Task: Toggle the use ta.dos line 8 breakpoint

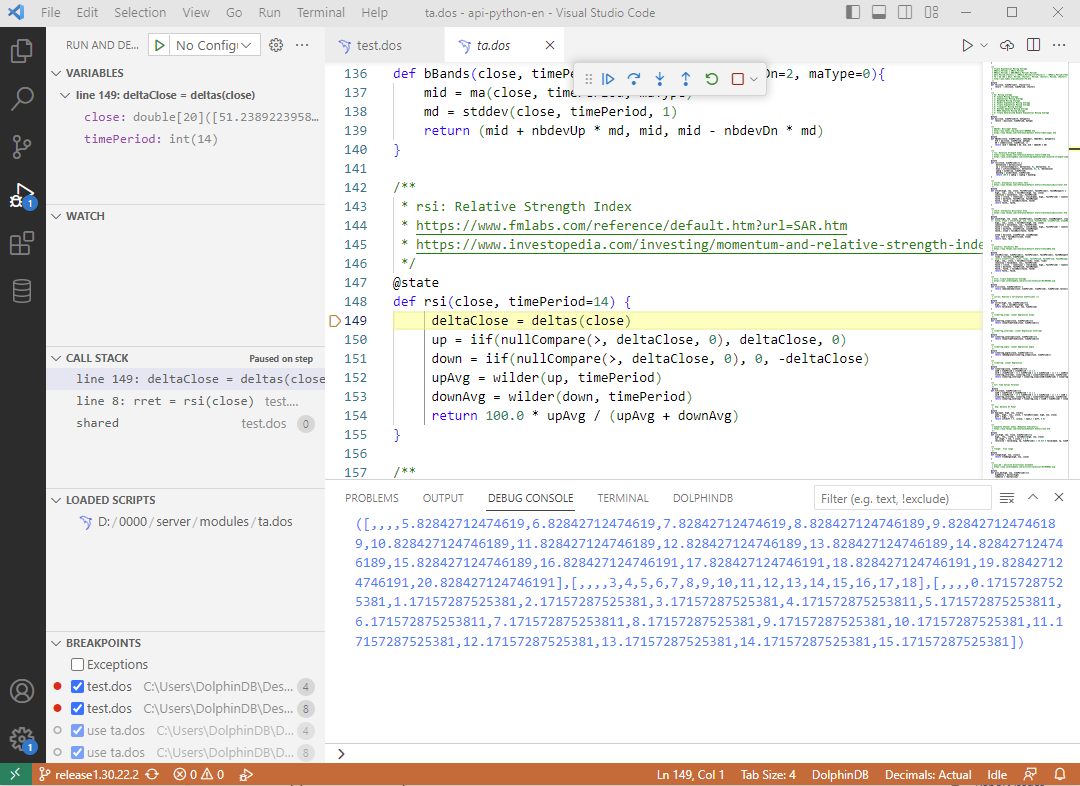Action: click(x=78, y=753)
